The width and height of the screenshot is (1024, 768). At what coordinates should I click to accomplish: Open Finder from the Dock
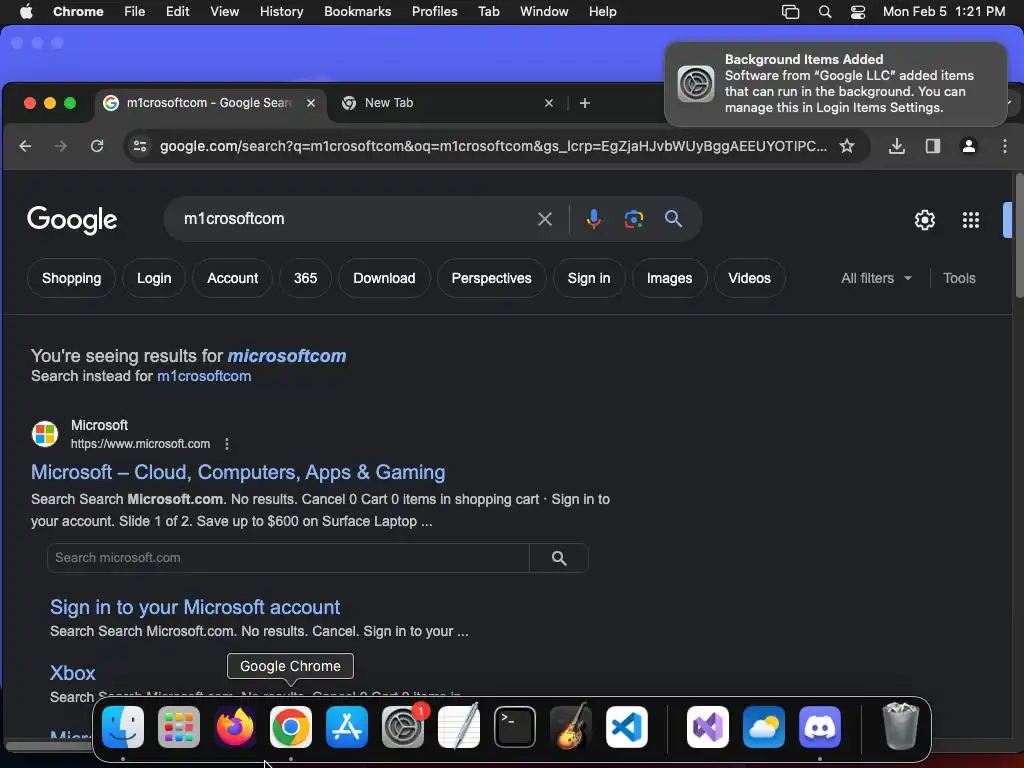123,727
